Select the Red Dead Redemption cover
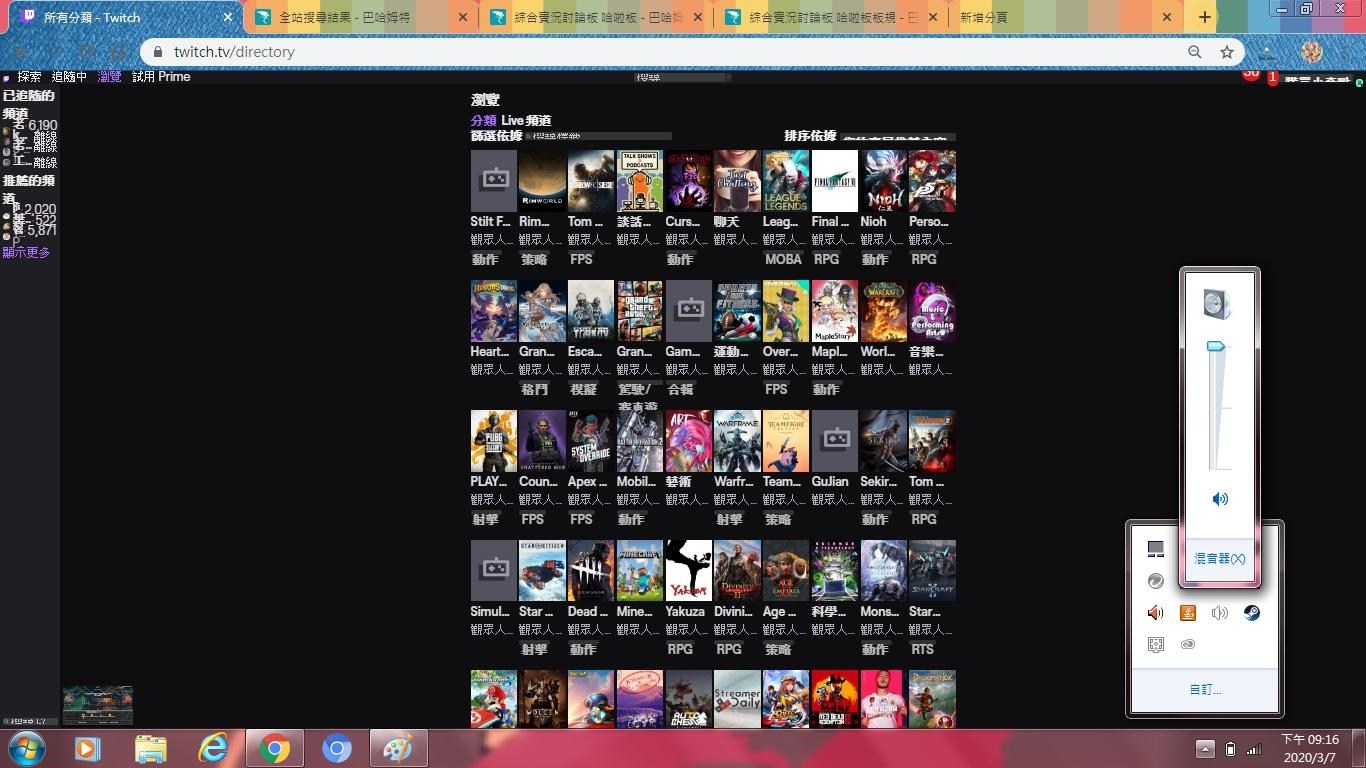The height and width of the screenshot is (768, 1366). coord(835,699)
